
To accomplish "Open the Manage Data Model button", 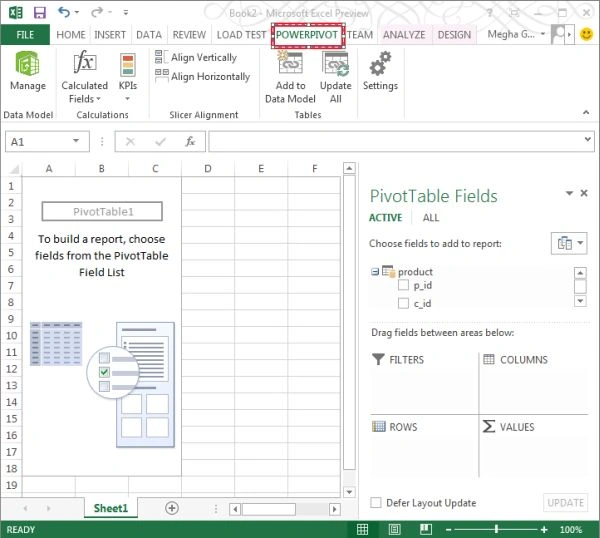I will pos(28,72).
